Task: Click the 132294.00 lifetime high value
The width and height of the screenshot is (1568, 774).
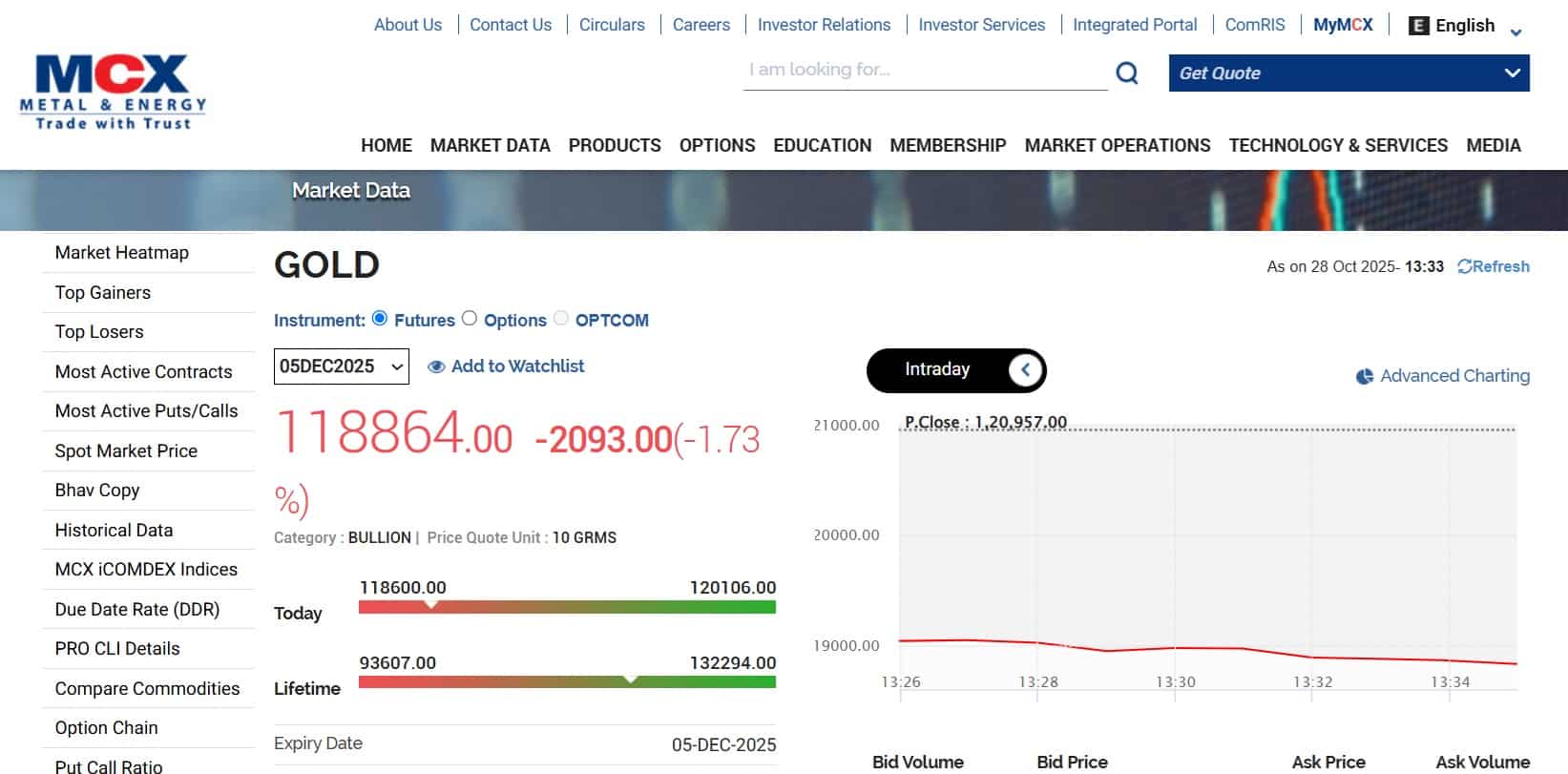Action: [x=733, y=663]
